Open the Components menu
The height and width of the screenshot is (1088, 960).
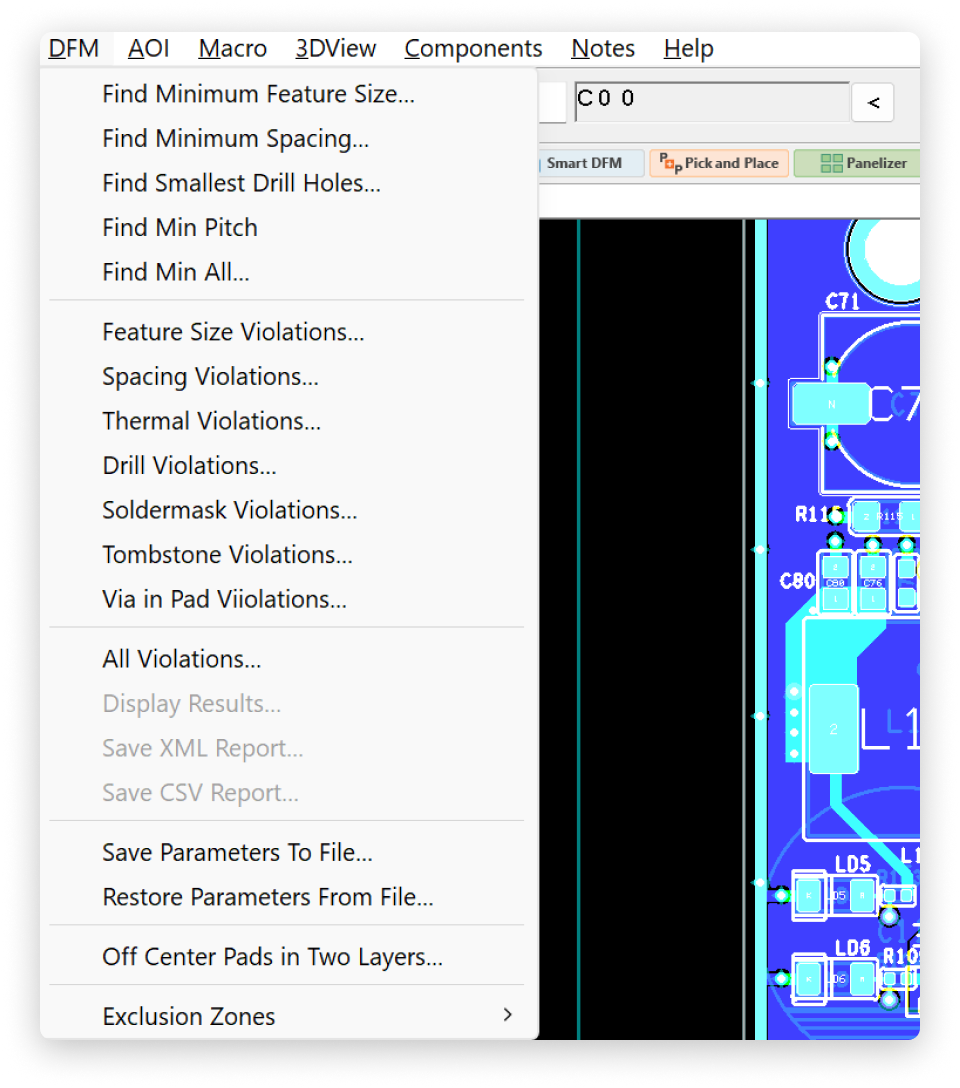click(x=473, y=48)
